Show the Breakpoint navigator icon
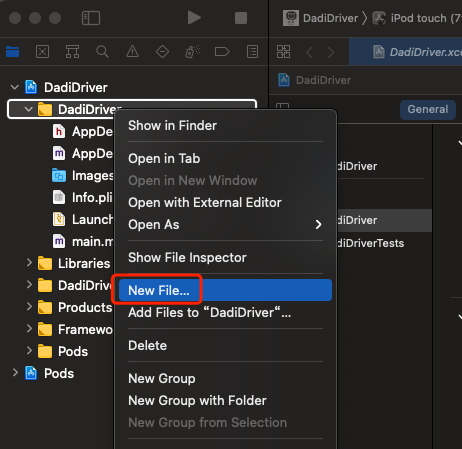This screenshot has height=449, width=462. (x=222, y=52)
